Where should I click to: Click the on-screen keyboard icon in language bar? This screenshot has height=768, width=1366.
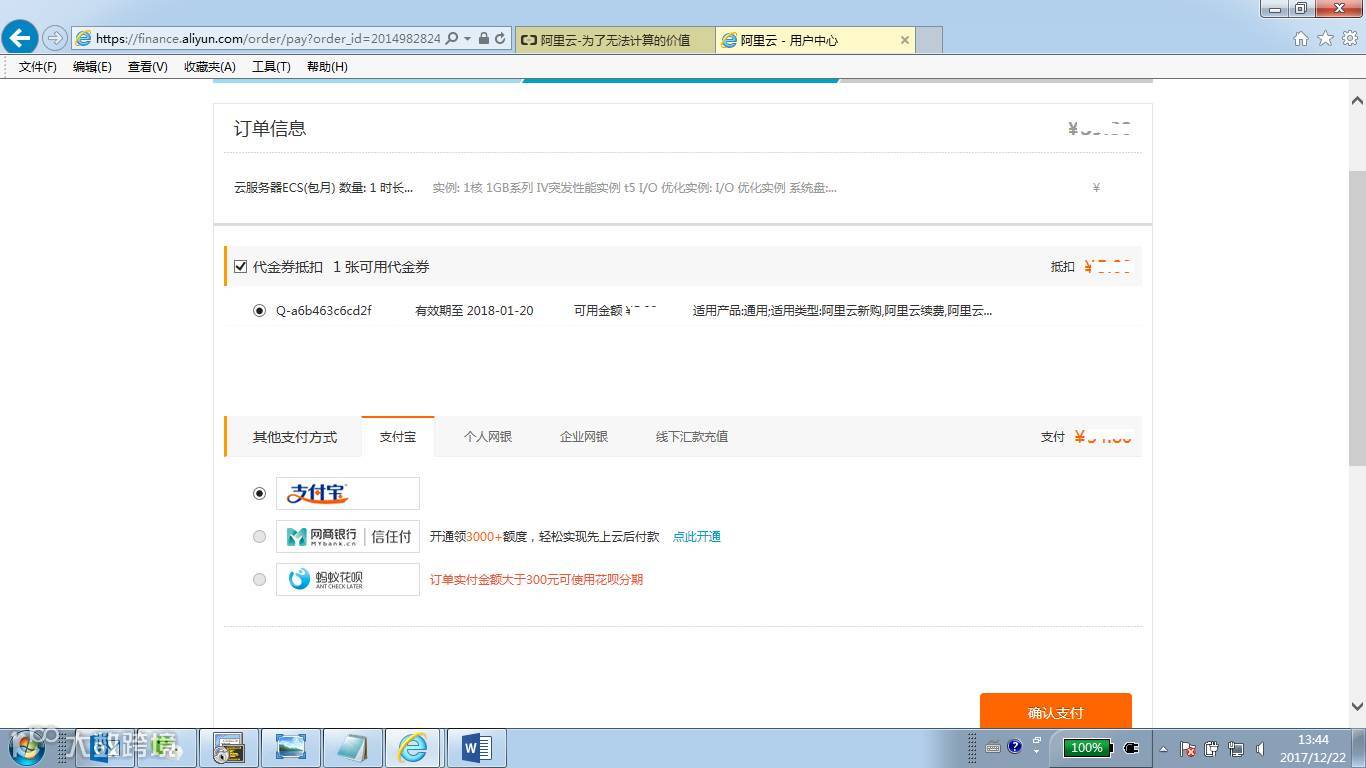[x=993, y=747]
